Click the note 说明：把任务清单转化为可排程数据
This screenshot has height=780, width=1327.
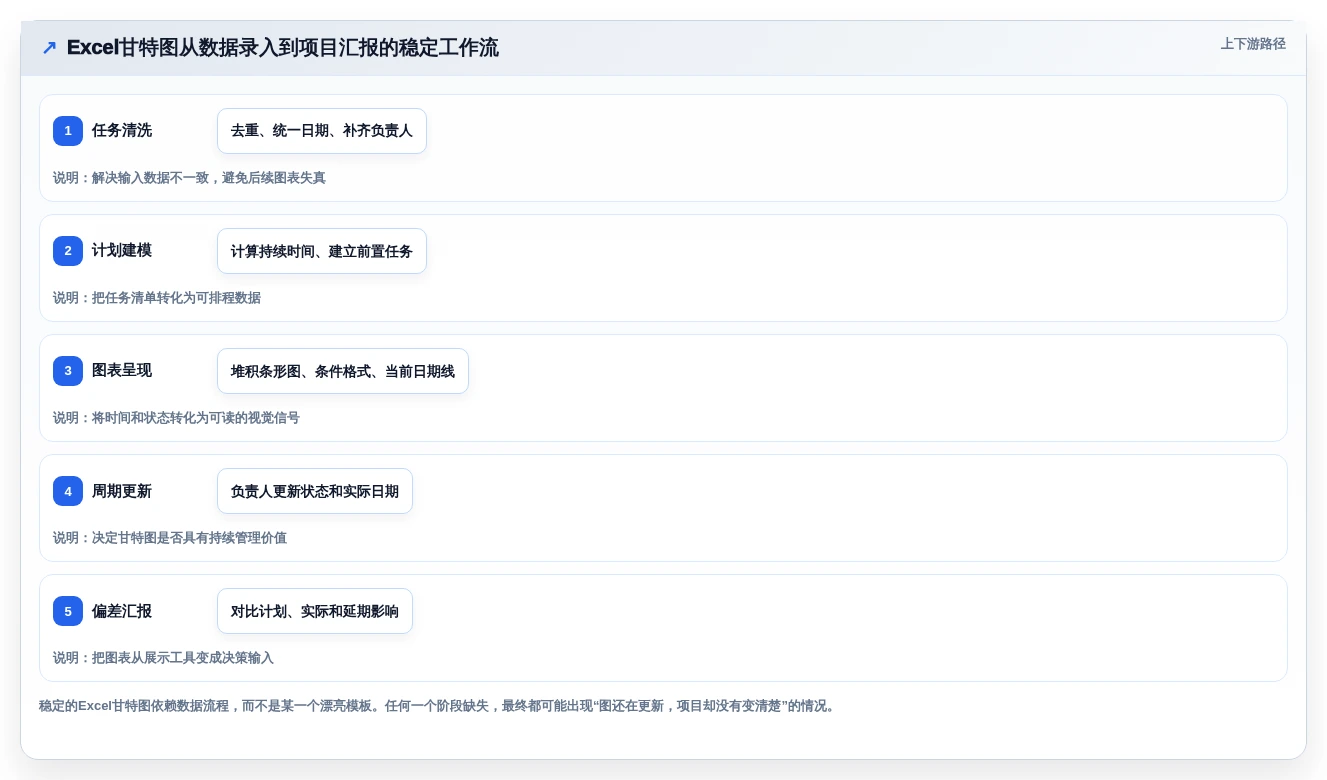point(157,298)
